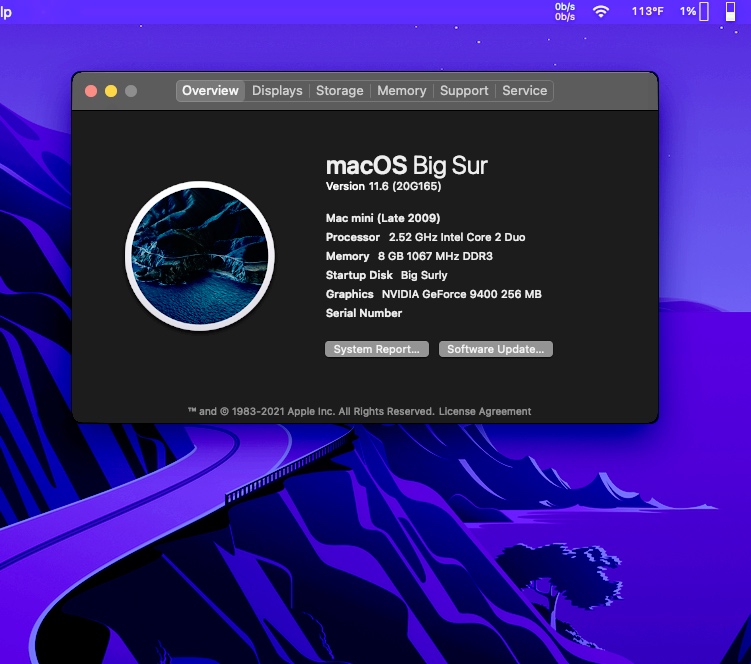Viewport: 751px width, 664px height.
Task: Click the network speed 0b/s indicator
Action: point(565,11)
